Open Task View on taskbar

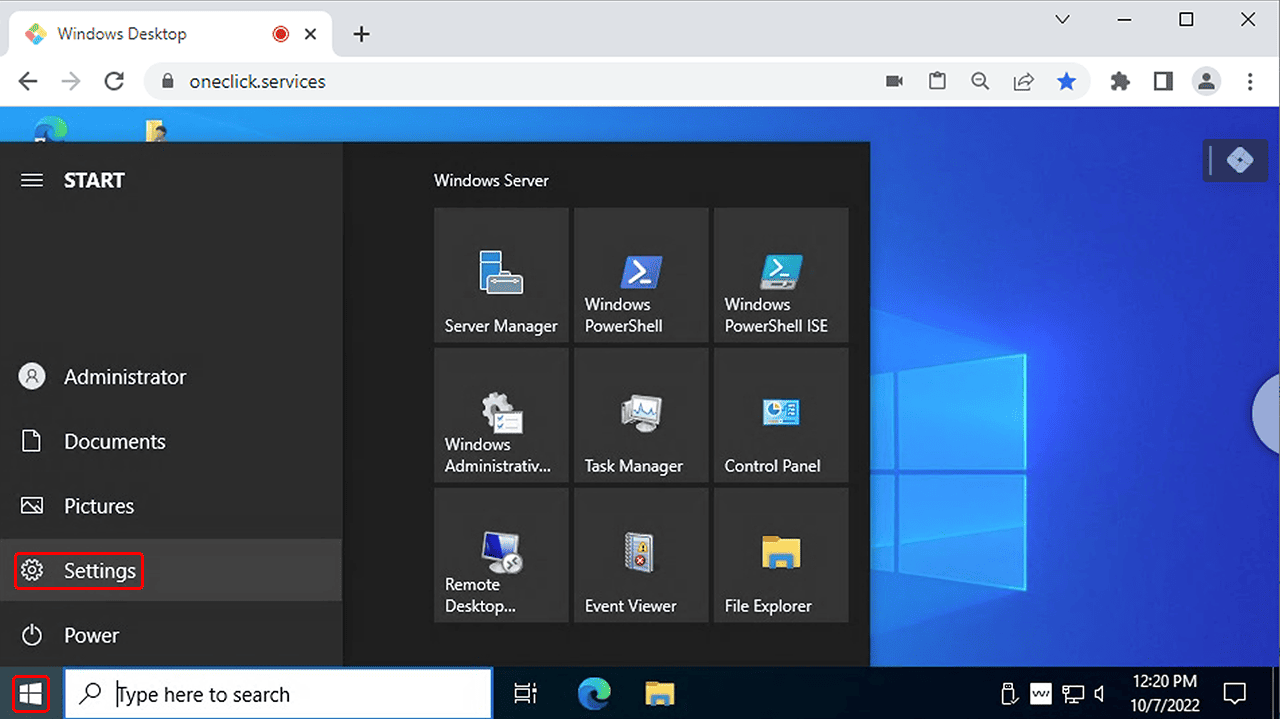[x=525, y=694]
